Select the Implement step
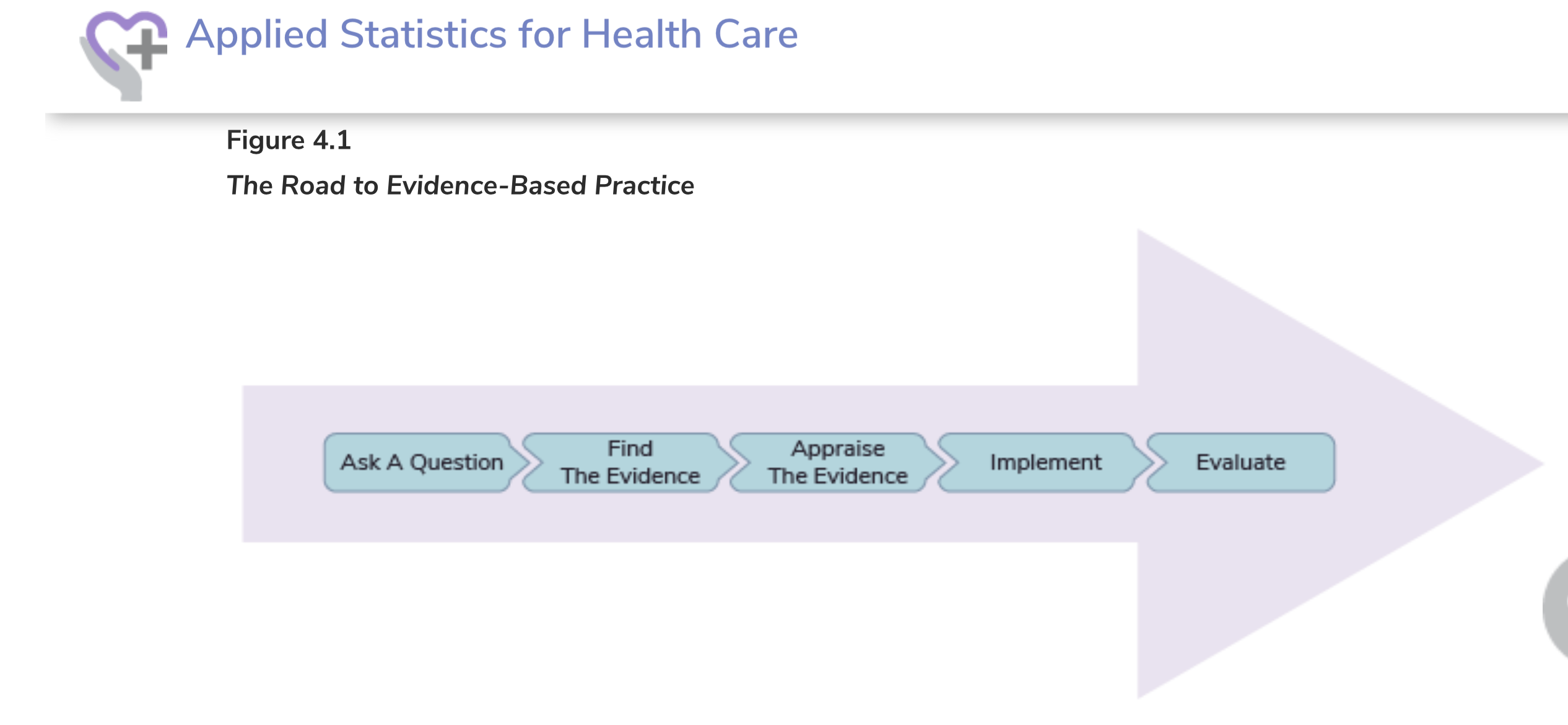This screenshot has width=1568, height=725. (x=1046, y=462)
